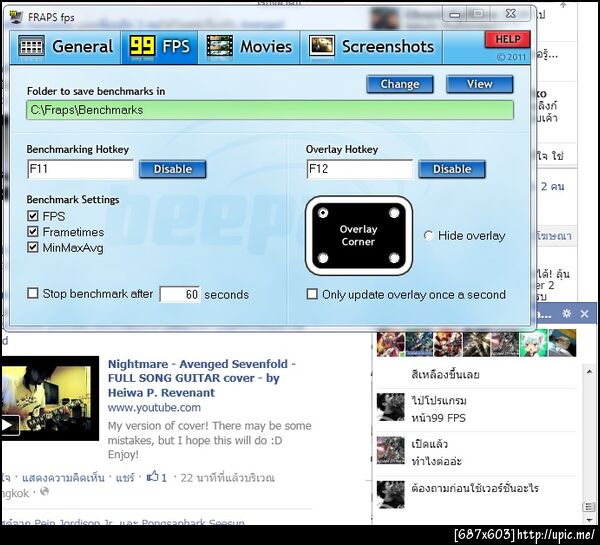Click the 22 นาทีที่แล้ว timestamp
This screenshot has height=545, width=600.
227,478
